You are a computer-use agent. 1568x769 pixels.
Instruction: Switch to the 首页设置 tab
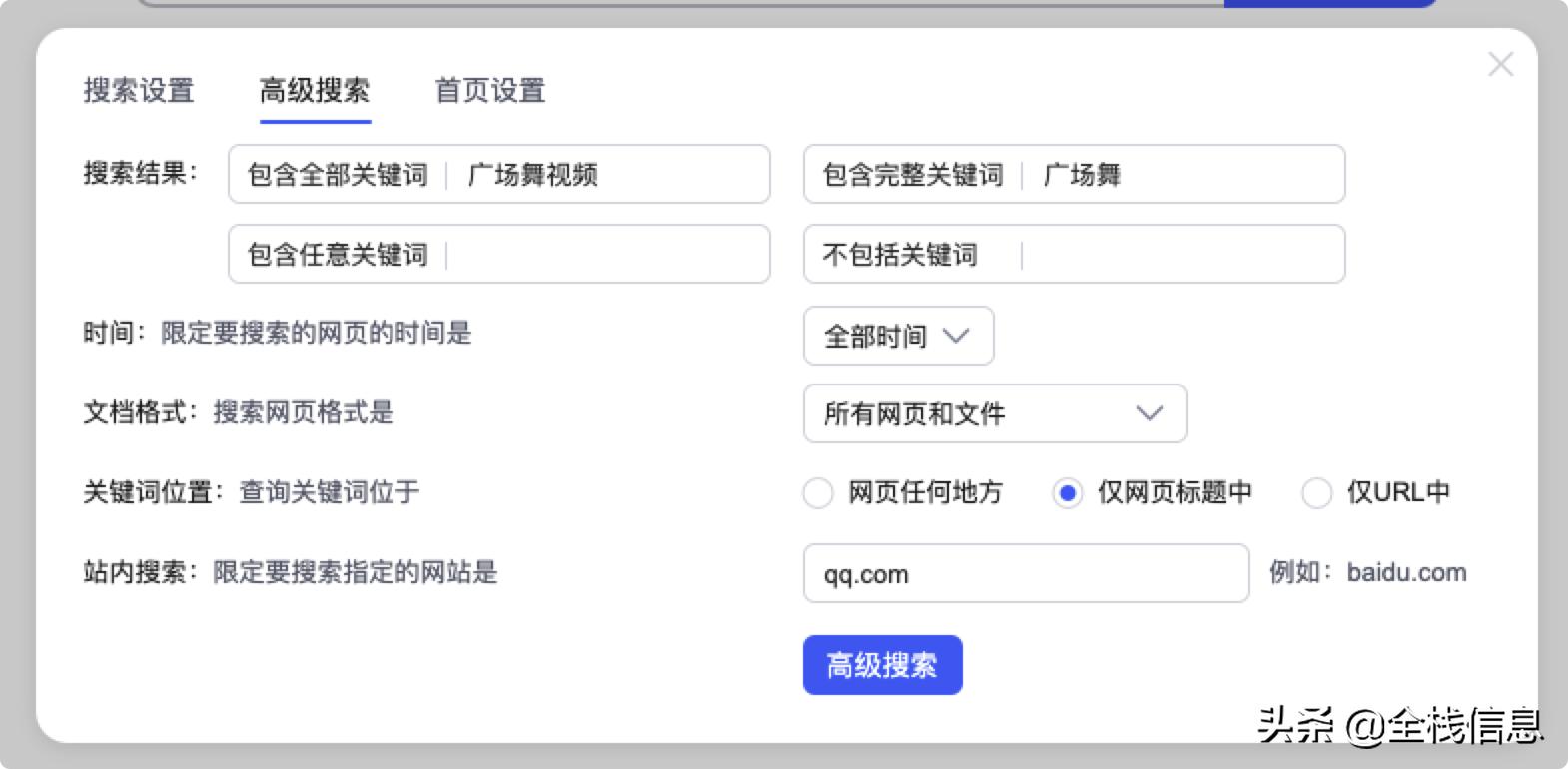coord(488,92)
